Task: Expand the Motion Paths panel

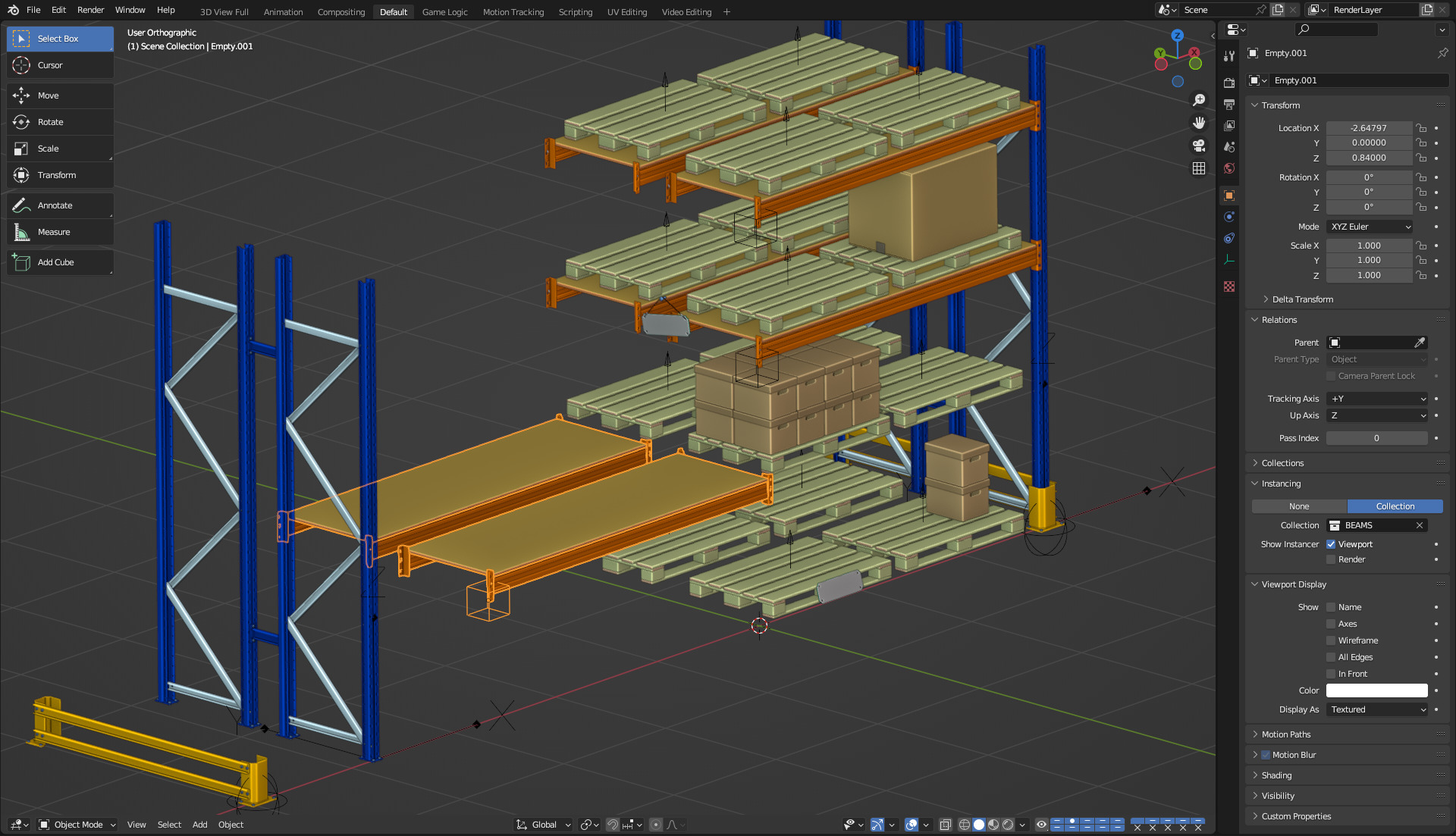Action: [x=1285, y=734]
